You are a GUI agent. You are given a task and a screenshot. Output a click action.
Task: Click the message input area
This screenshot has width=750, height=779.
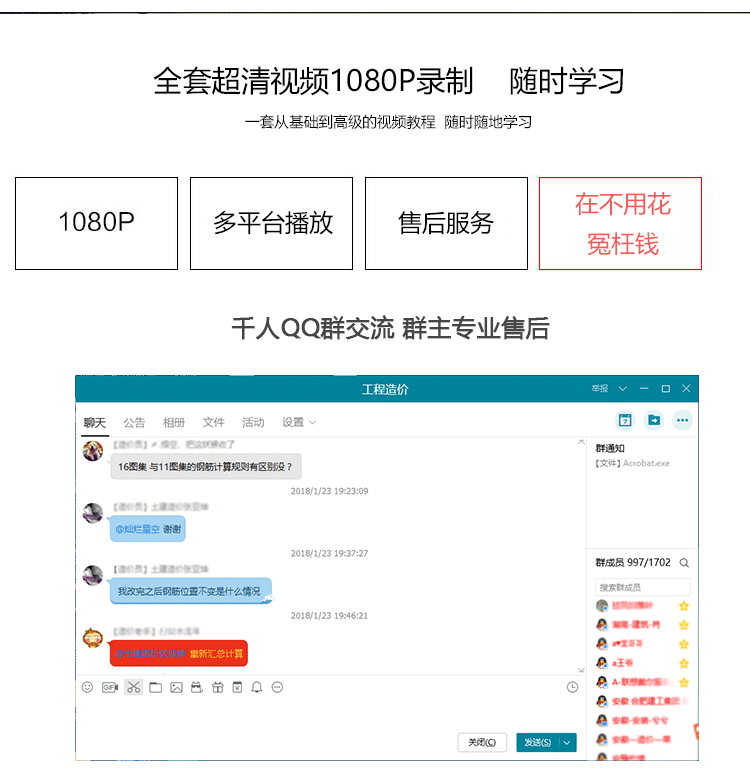330,713
